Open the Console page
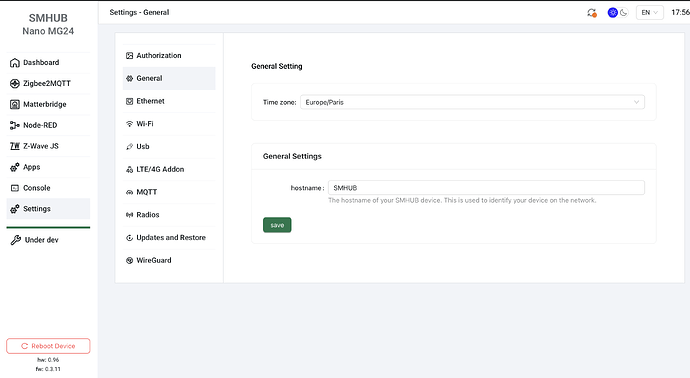Screen dimensions: 690x378 (48, 188)
